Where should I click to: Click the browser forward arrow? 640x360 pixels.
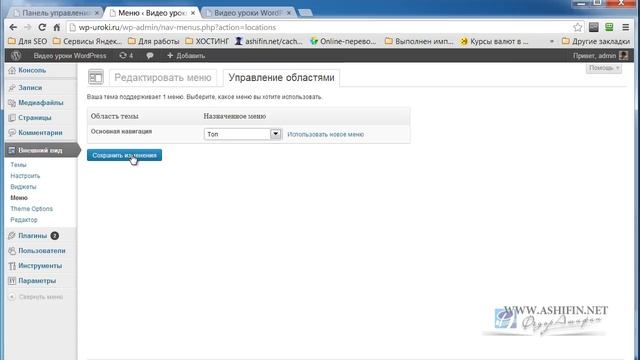coord(27,27)
